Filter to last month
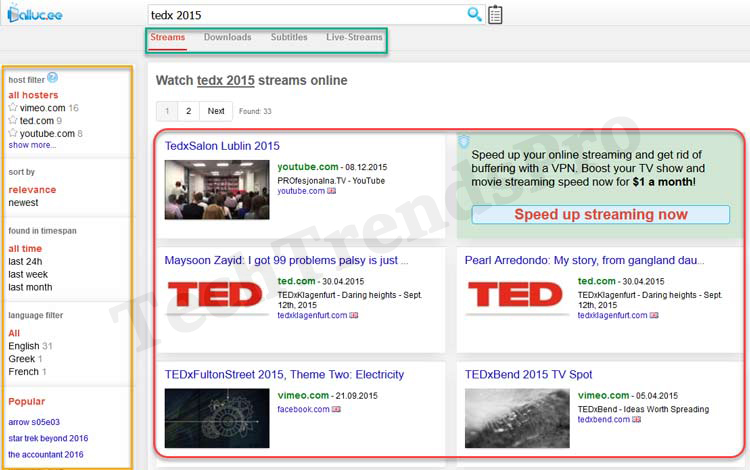750x470 pixels. click(30, 287)
